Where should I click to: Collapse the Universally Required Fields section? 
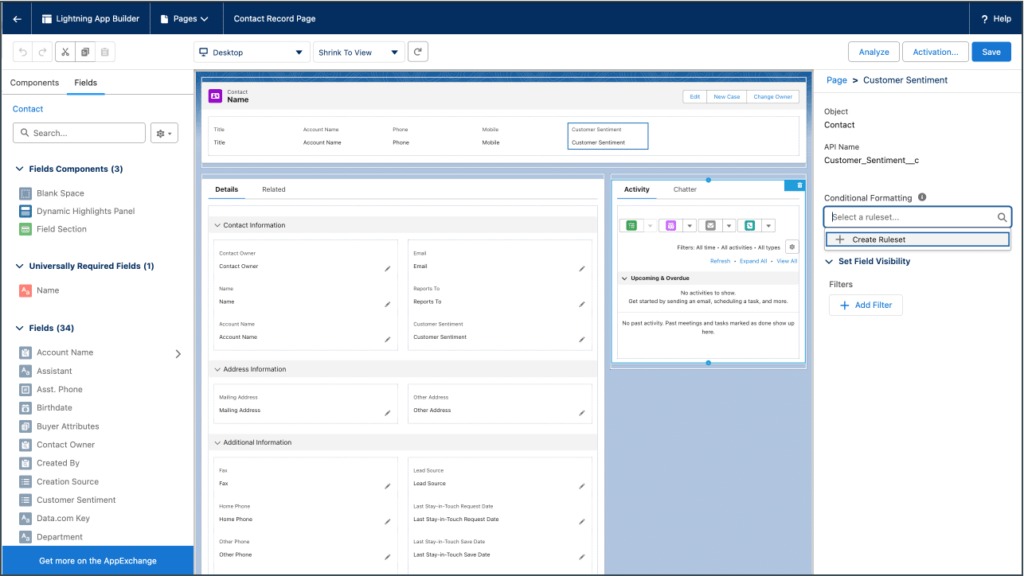click(x=20, y=266)
